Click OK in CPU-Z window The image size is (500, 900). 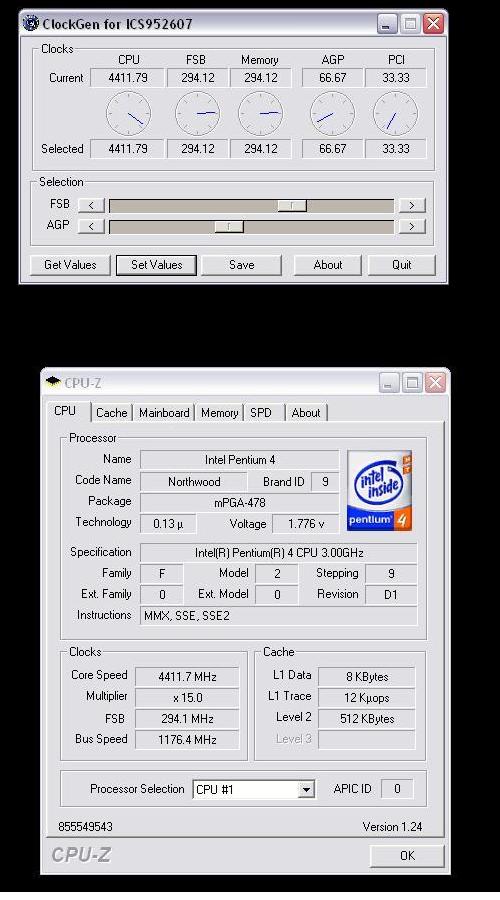[407, 856]
